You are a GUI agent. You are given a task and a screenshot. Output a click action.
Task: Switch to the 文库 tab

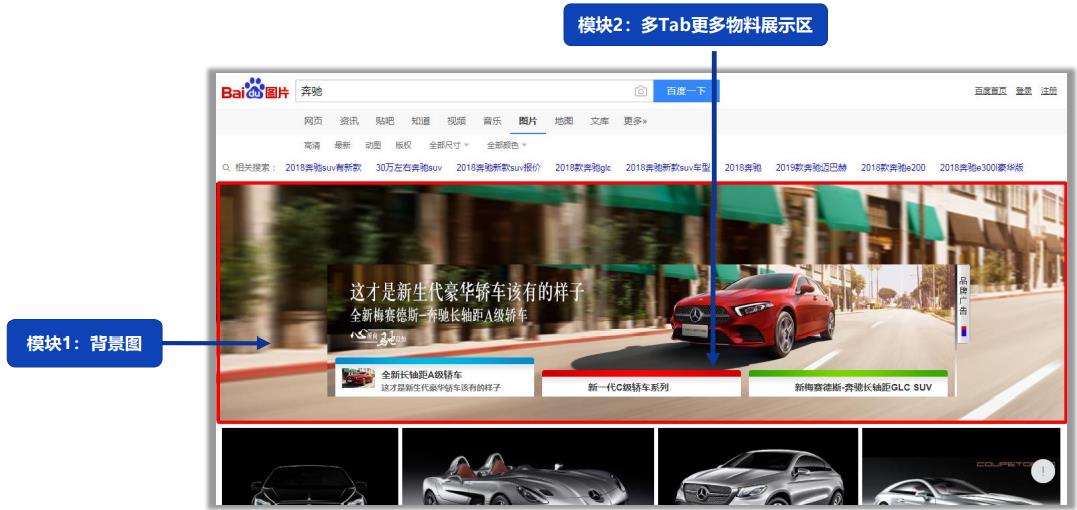point(600,121)
